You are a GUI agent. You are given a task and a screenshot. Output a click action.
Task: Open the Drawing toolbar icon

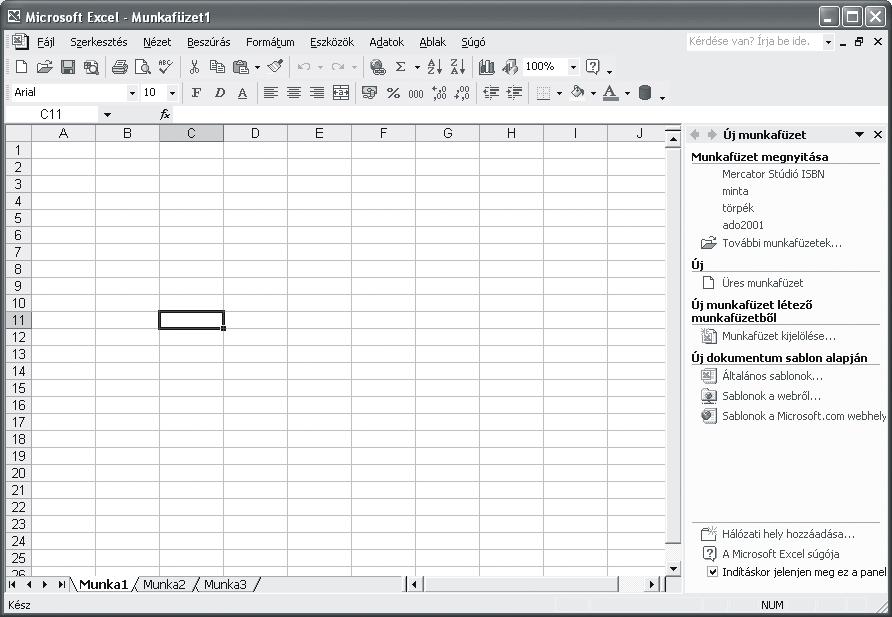(510, 67)
